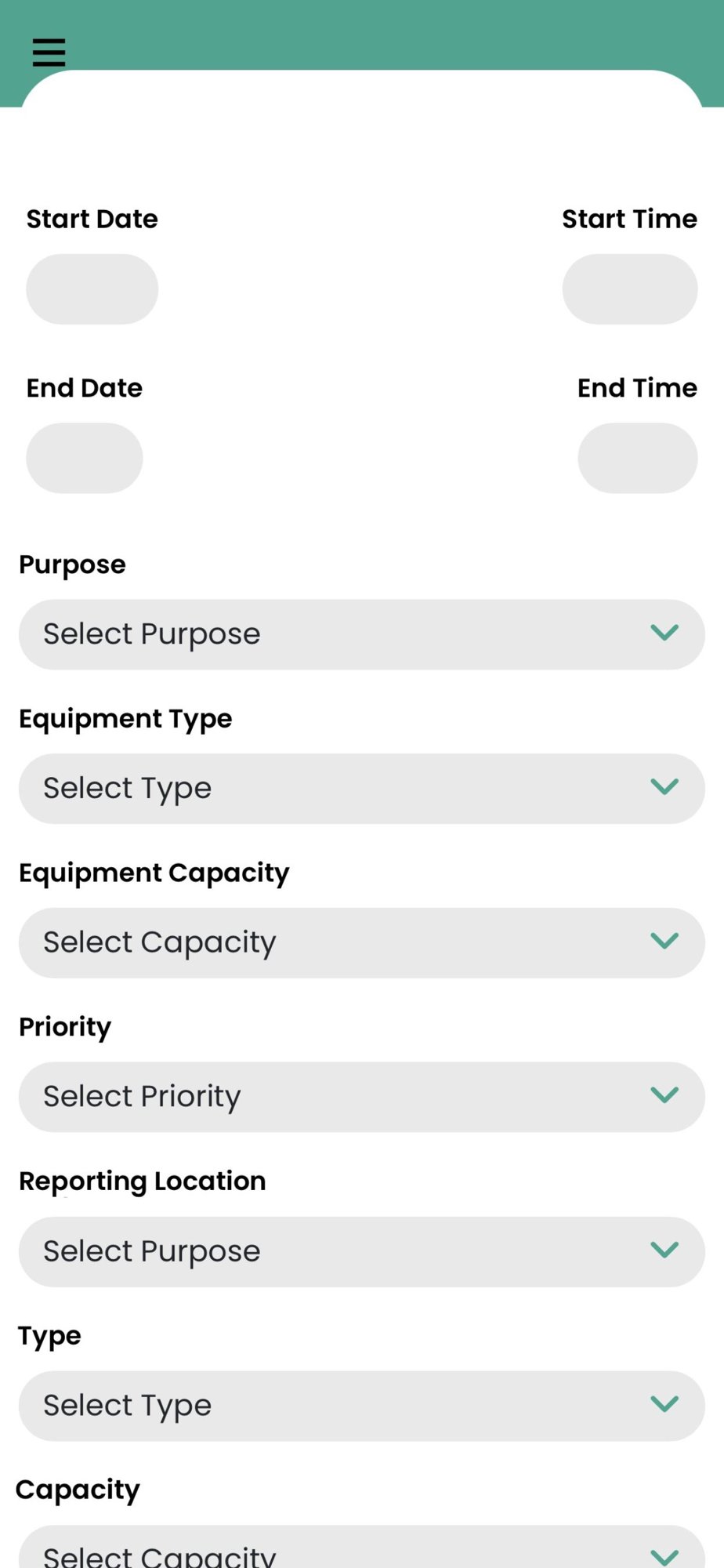Image resolution: width=724 pixels, height=1568 pixels.
Task: Expand Select Type under Equipment Type
Action: tap(362, 789)
